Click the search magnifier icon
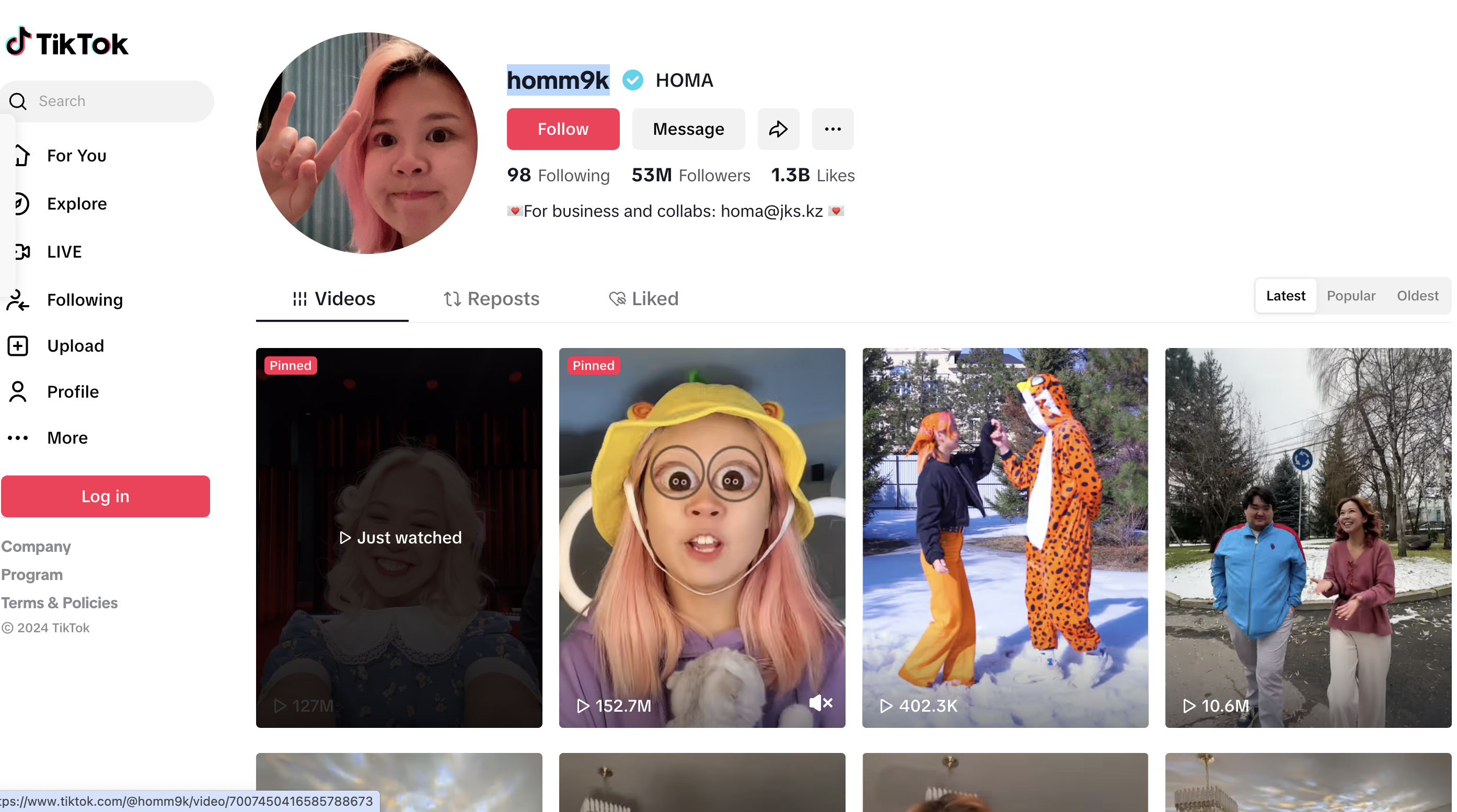The height and width of the screenshot is (812, 1457). 18,101
